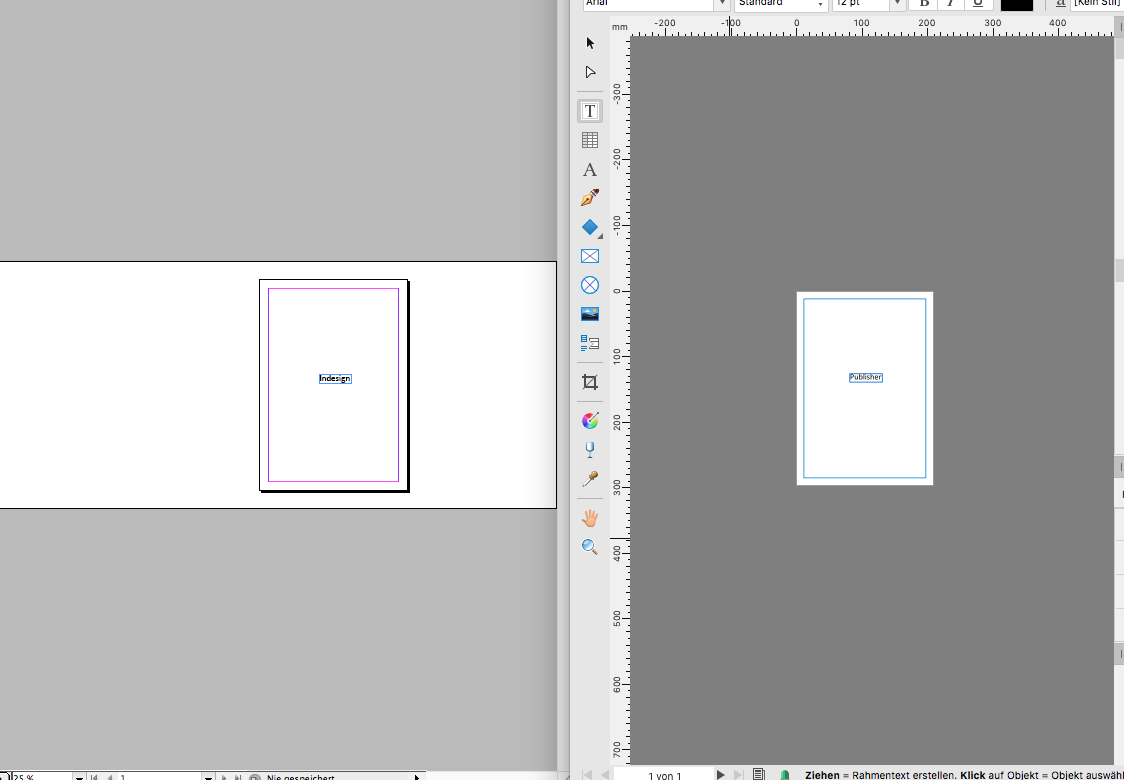Toggle Bold formatting in Publisher
Viewport: 1124px width, 780px height.
pos(924,4)
